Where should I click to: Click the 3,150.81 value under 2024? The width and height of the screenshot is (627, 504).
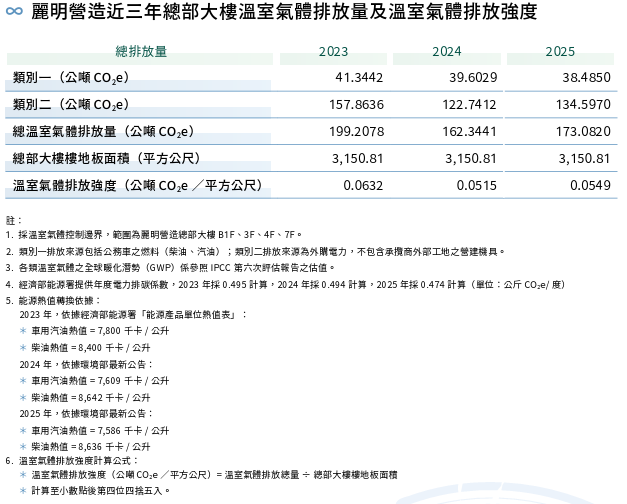coord(471,159)
